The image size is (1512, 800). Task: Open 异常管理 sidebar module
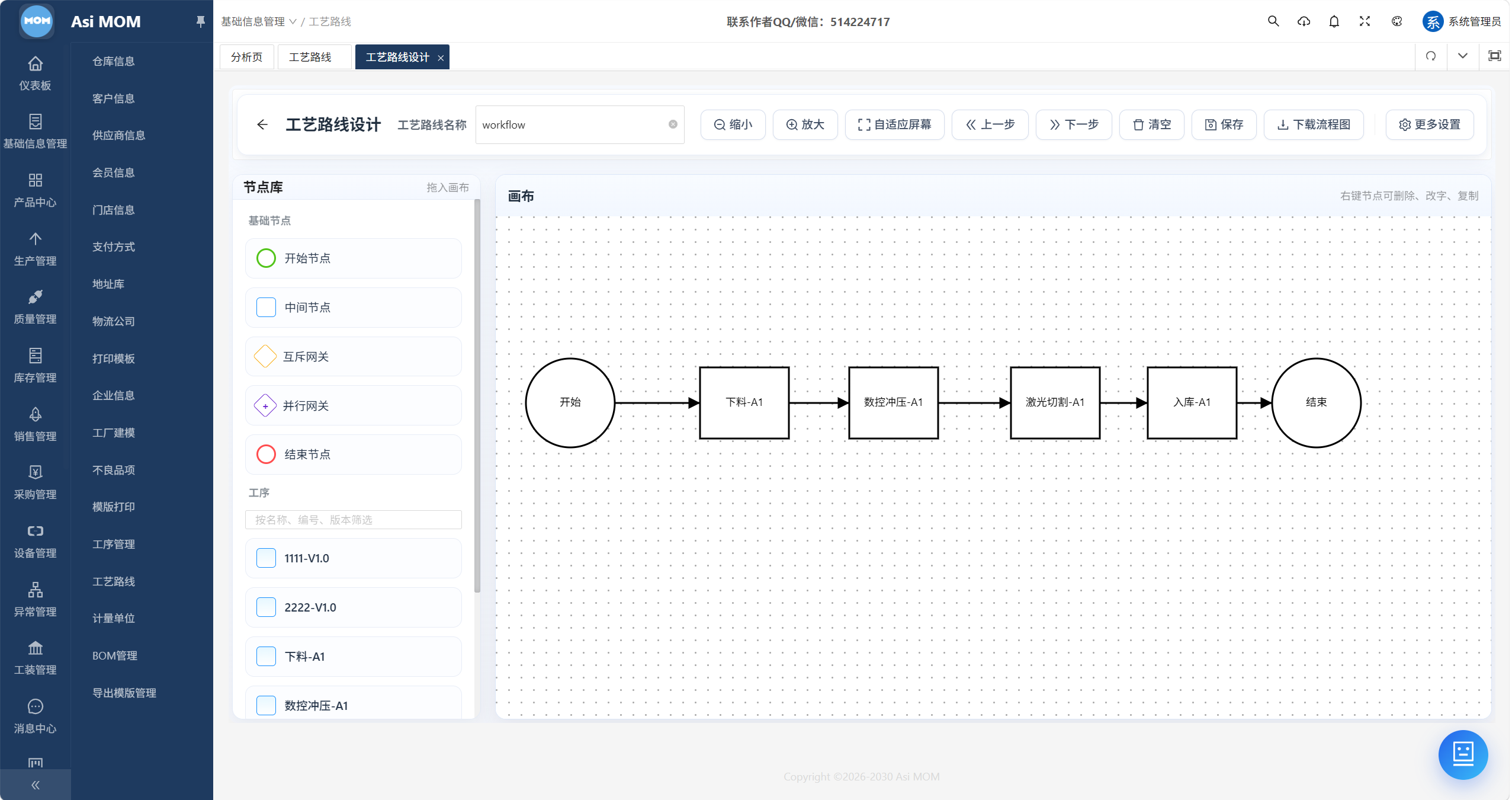(35, 599)
